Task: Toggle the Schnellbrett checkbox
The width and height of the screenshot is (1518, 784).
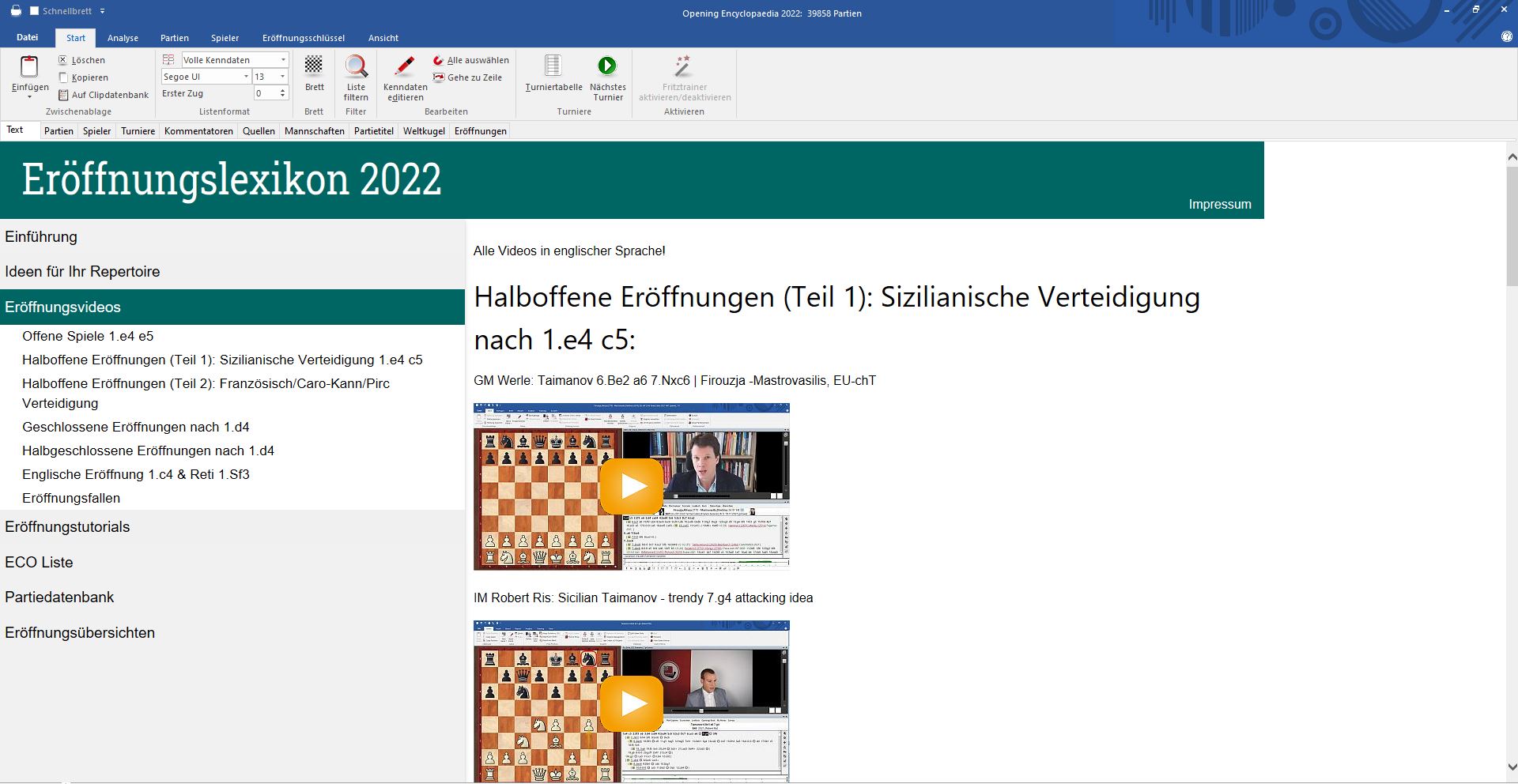Action: (34, 11)
